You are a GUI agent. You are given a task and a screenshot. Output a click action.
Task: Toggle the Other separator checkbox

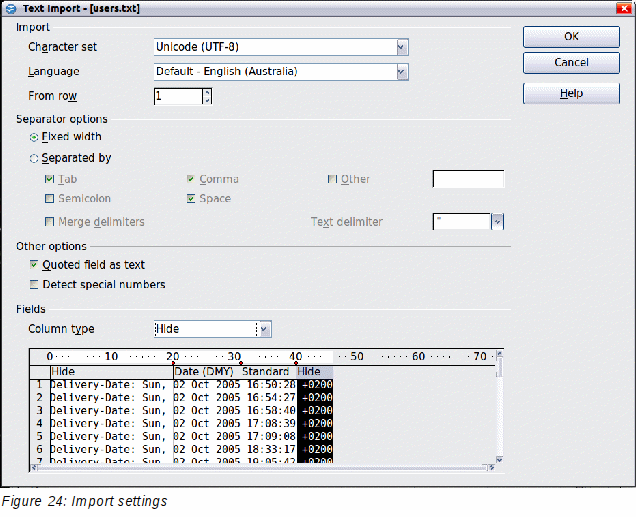point(332,179)
